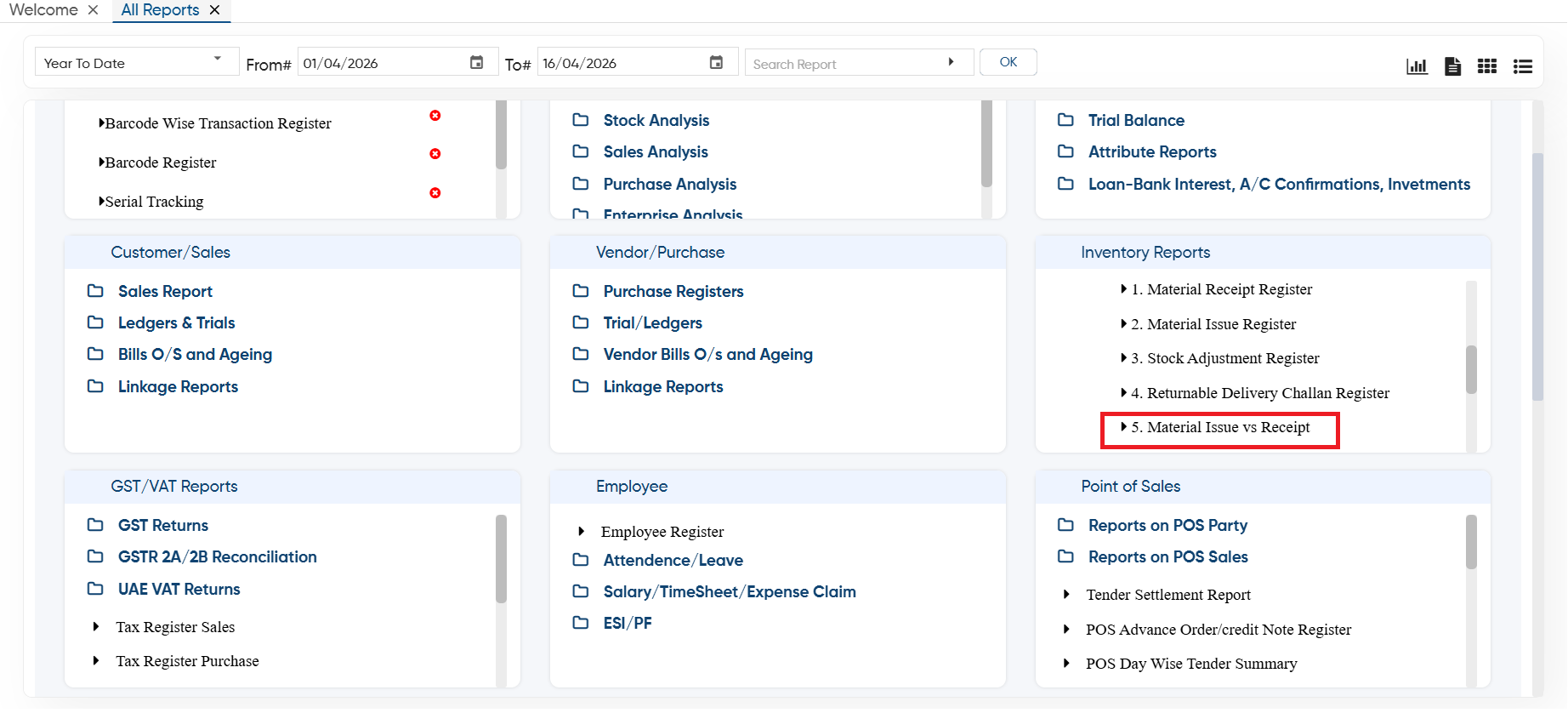The height and width of the screenshot is (713, 1568).
Task: Remove Barcode Wise Transaction Register favorite
Action: point(435,116)
